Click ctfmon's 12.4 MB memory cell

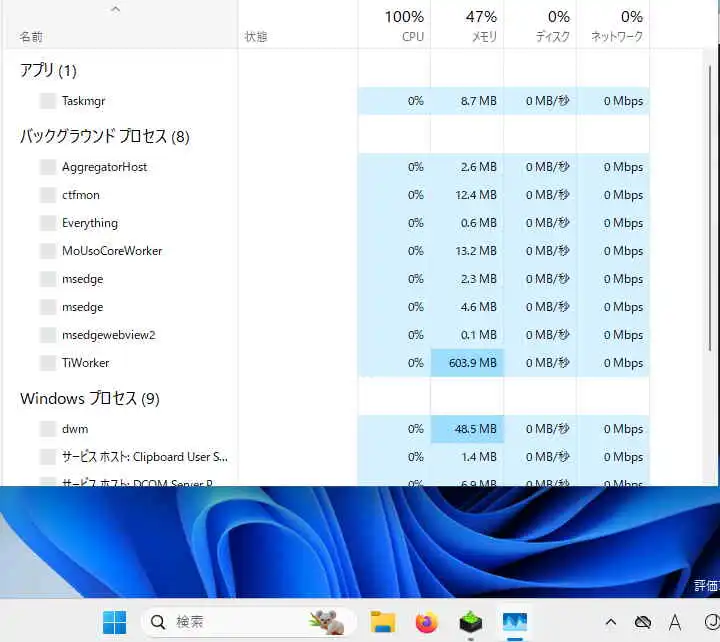click(x=467, y=195)
